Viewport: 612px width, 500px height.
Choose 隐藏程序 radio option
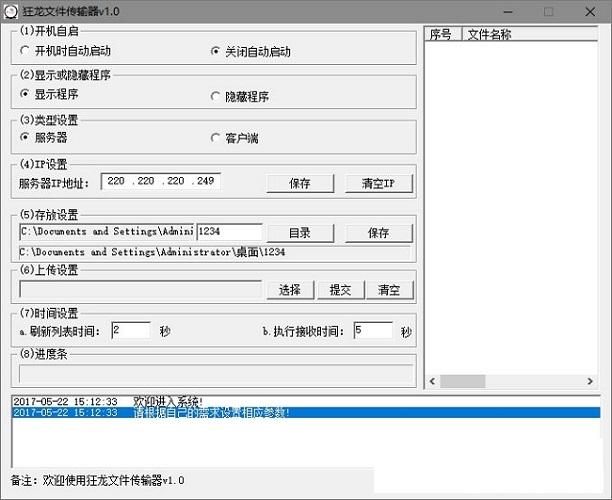click(x=216, y=96)
